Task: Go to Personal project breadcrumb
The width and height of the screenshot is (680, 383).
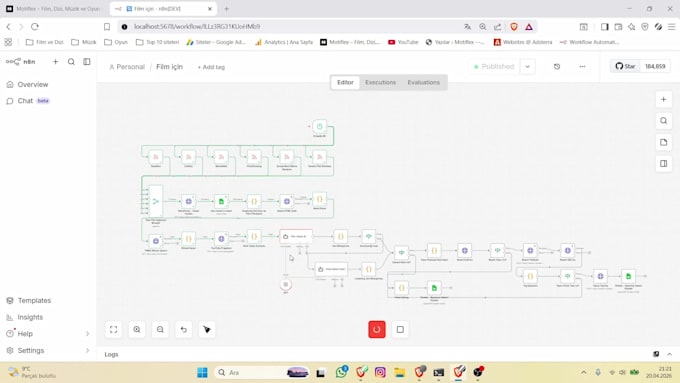Action: coord(127,67)
